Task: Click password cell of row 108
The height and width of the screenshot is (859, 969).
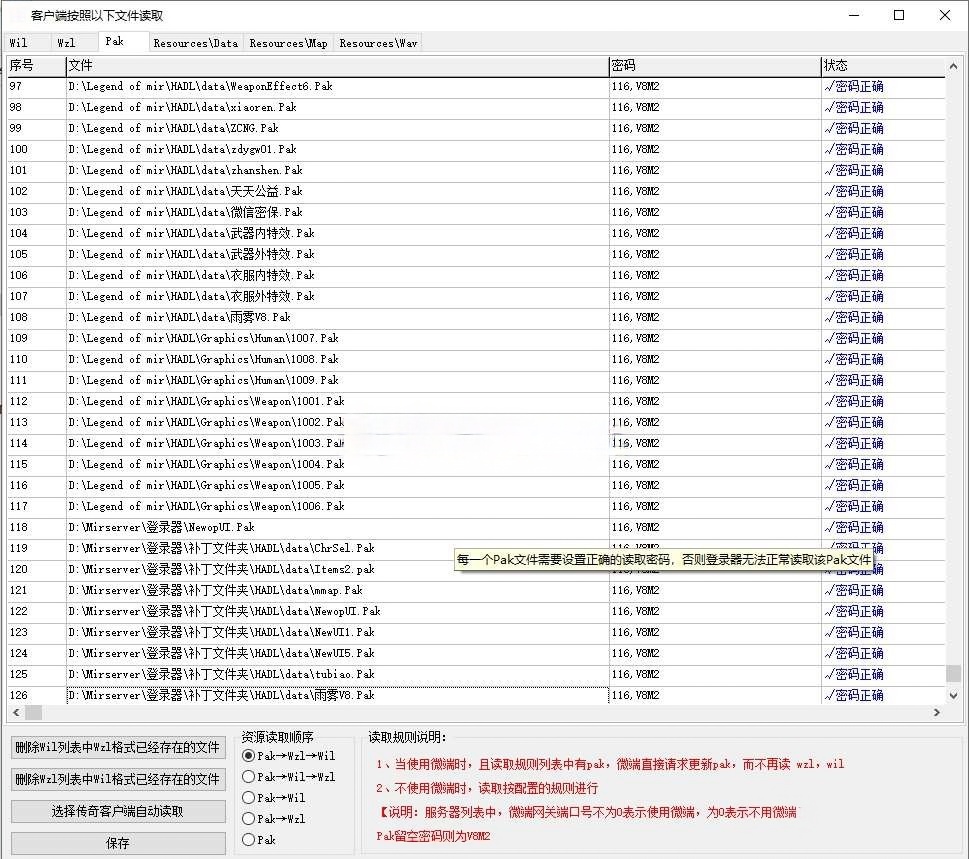Action: (x=715, y=318)
